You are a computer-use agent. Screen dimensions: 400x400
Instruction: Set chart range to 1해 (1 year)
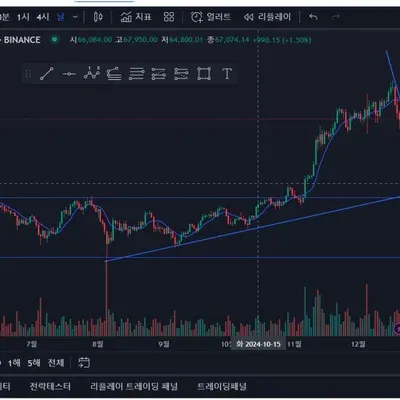point(14,363)
